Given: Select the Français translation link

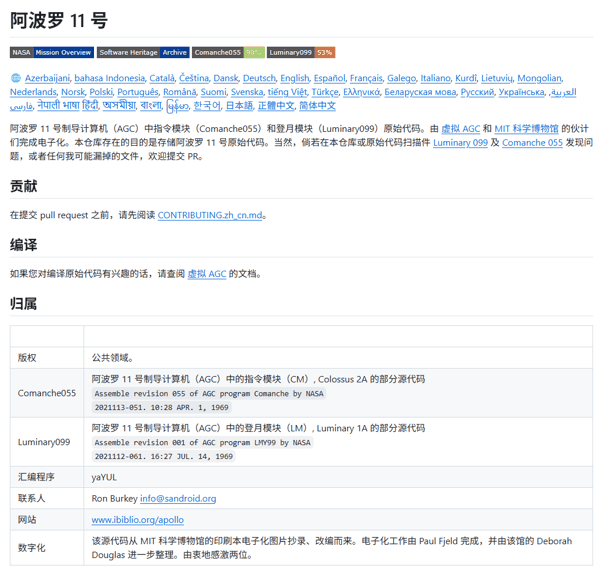Looking at the screenshot, I should coord(366,79).
